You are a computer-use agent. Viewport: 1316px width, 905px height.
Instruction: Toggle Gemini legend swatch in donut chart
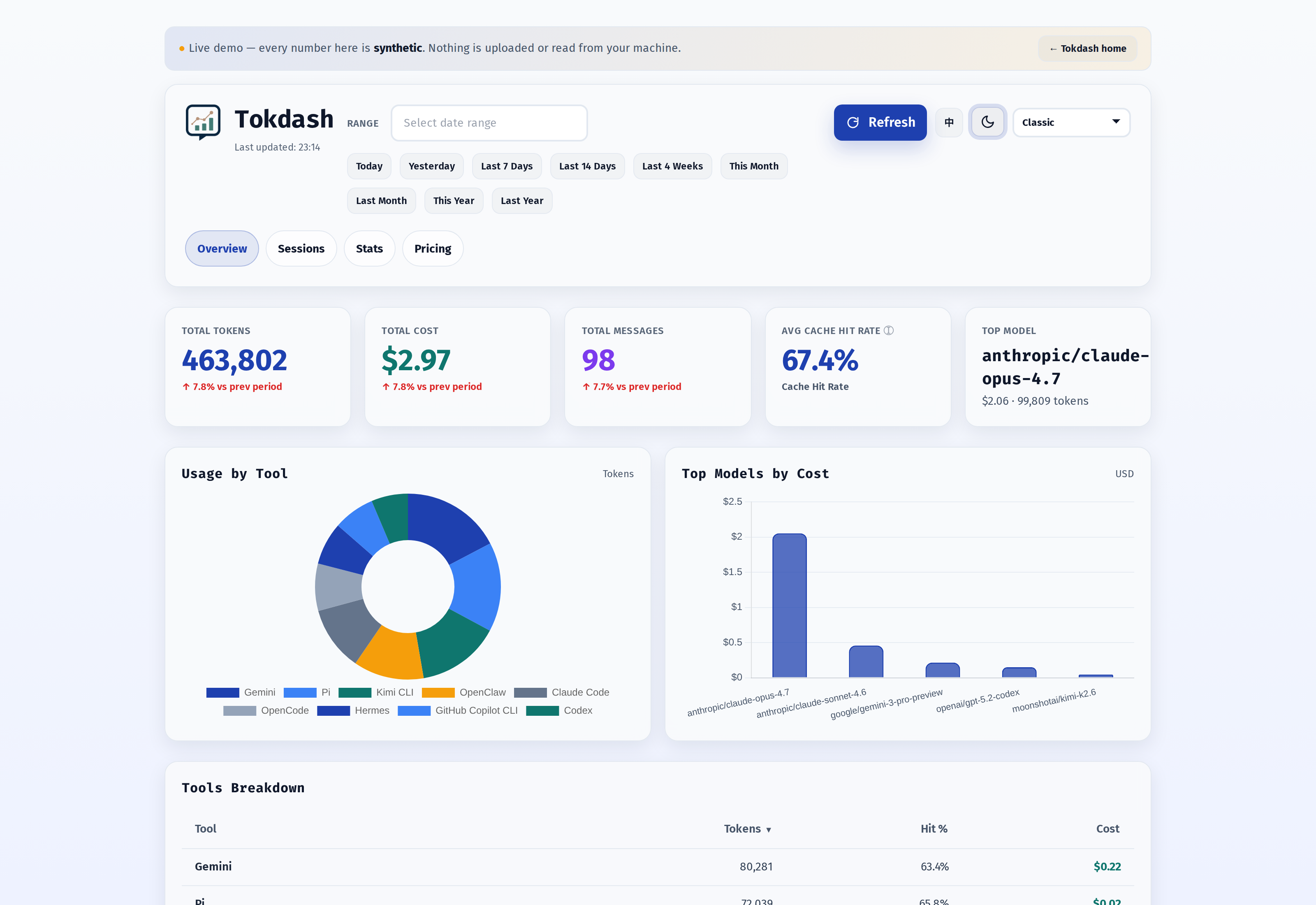pyautogui.click(x=223, y=692)
